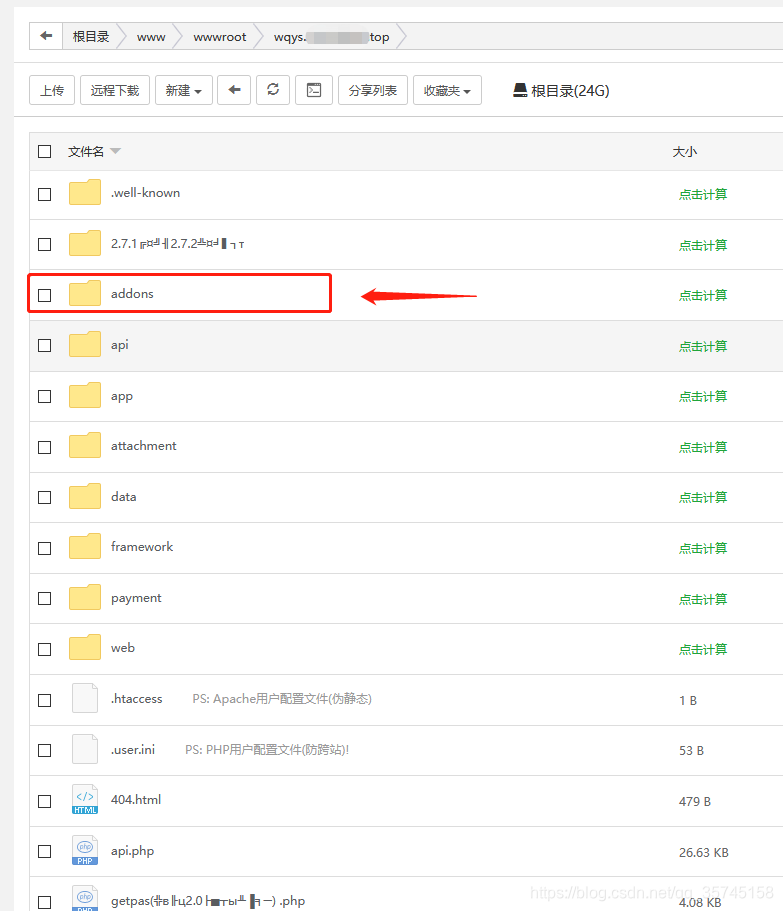The width and height of the screenshot is (783, 911).
Task: Open the attachment folder name
Action: pyautogui.click(x=143, y=446)
